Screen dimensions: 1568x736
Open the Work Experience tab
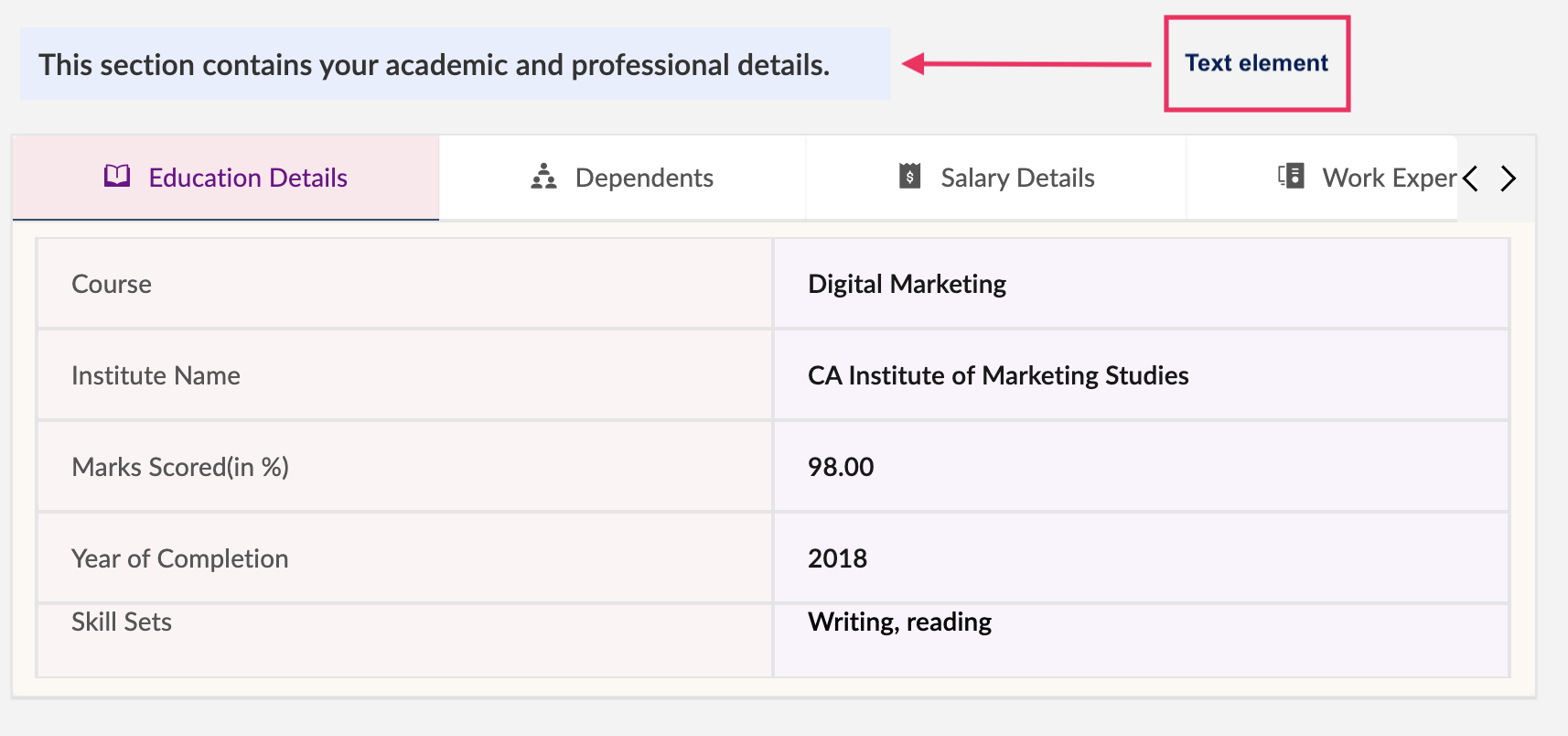click(x=1388, y=178)
